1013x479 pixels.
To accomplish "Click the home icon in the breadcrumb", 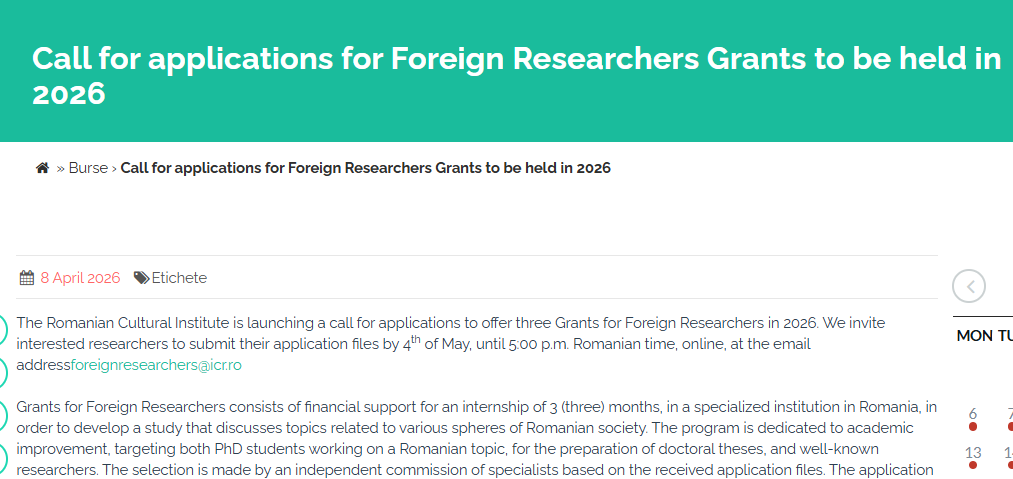I will tap(42, 168).
